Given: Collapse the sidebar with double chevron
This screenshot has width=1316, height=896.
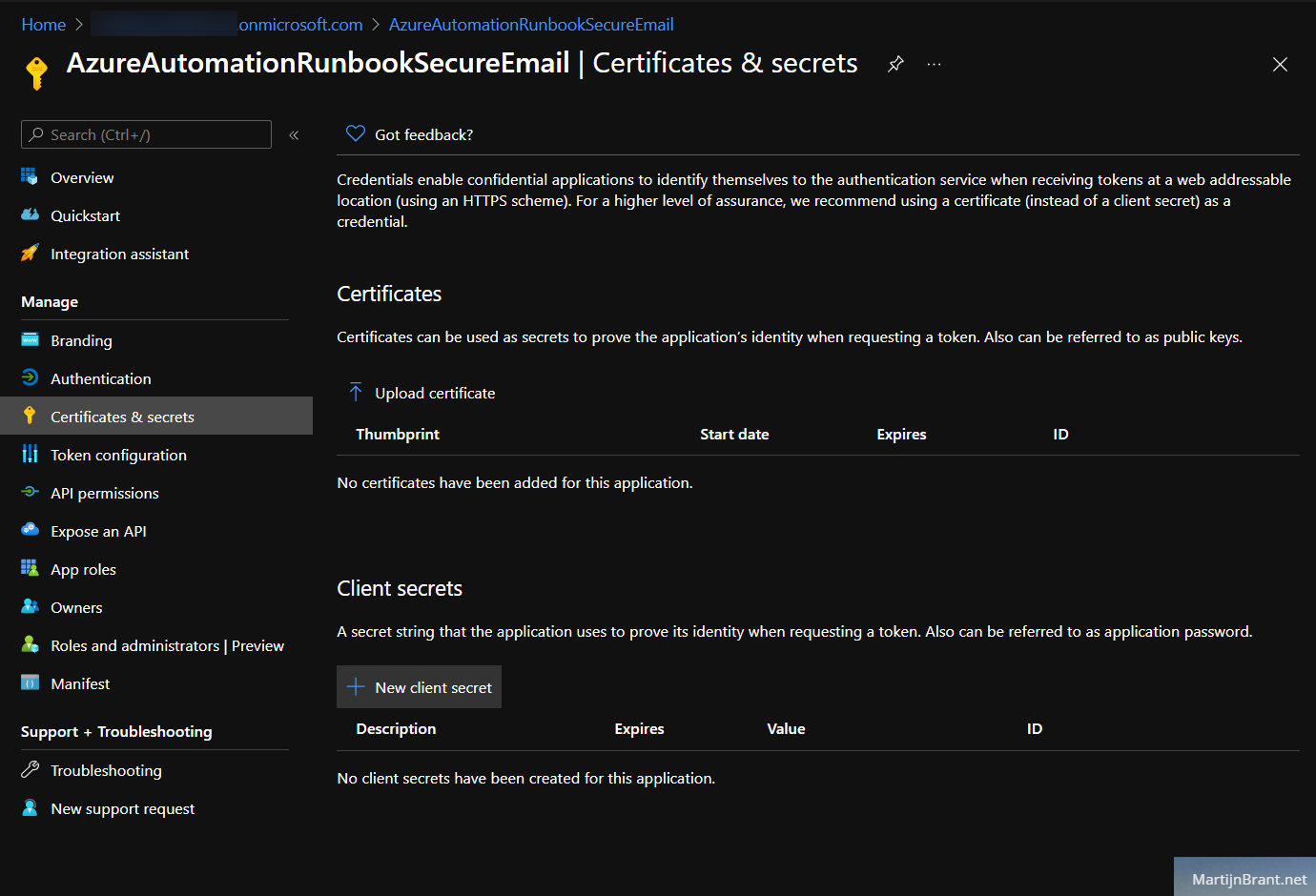Looking at the screenshot, I should (x=294, y=135).
